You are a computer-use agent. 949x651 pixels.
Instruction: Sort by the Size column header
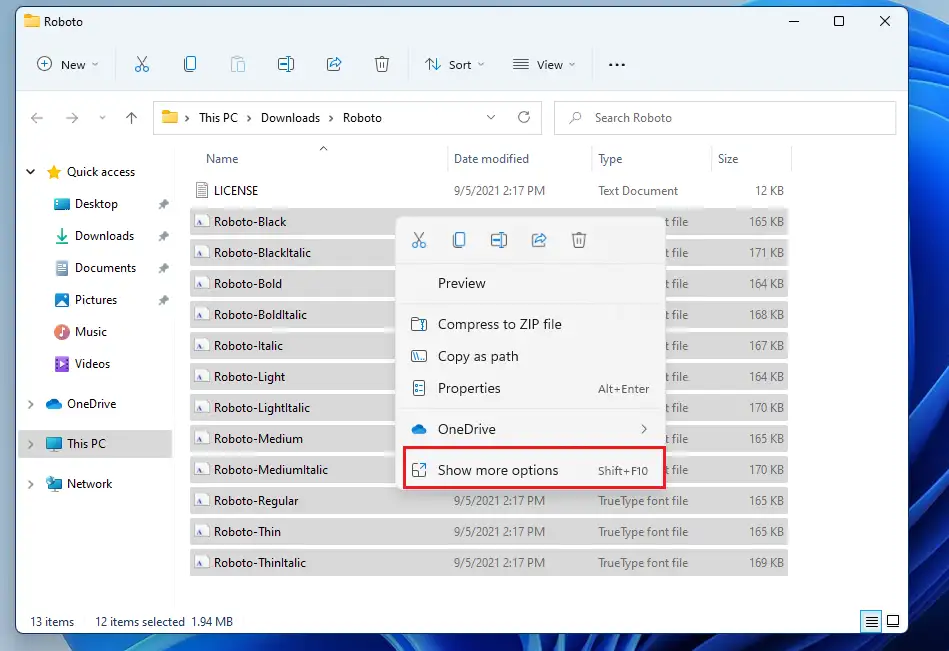[x=728, y=159]
